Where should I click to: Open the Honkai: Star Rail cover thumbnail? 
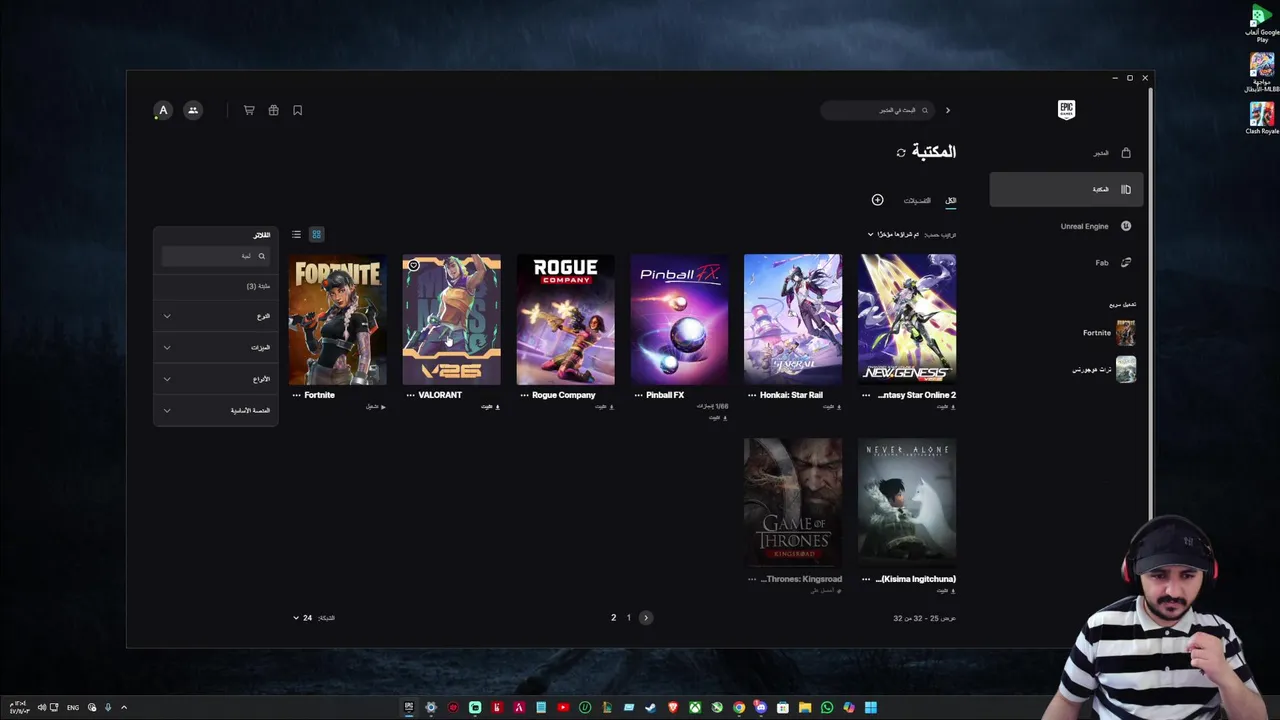(793, 319)
